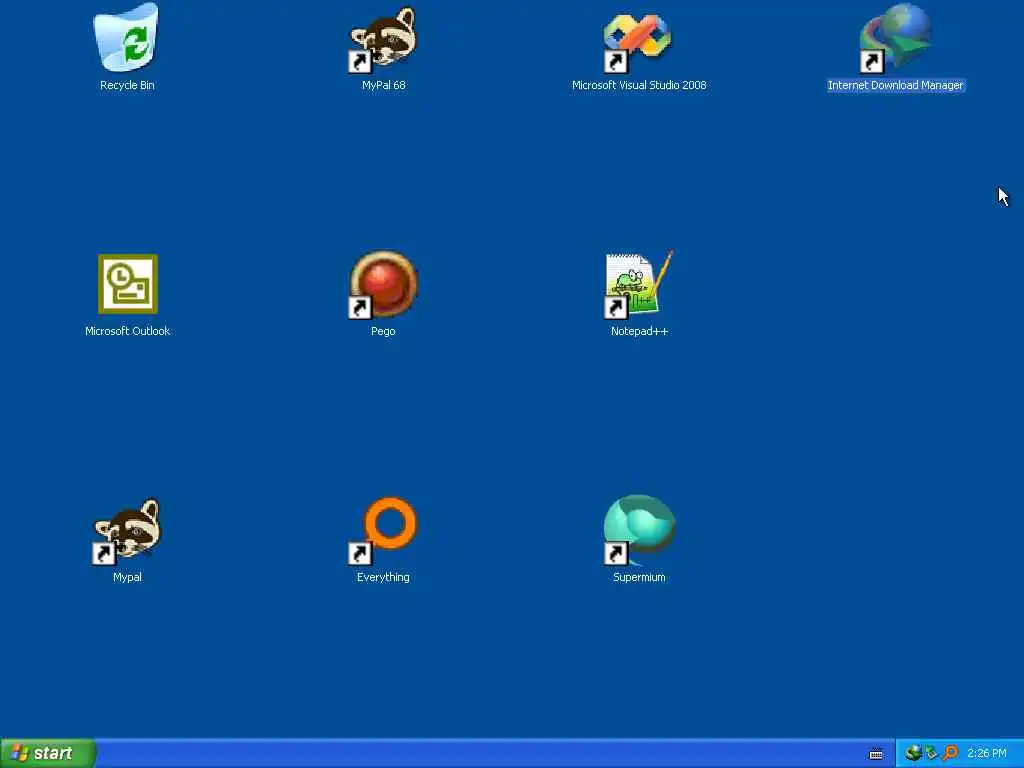Click the 2:26 PM taskbar clock
1024x768 pixels.
pos(987,754)
